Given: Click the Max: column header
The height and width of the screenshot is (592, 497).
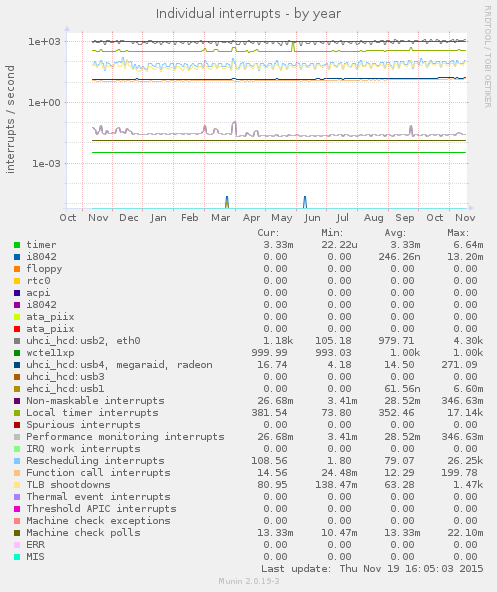Looking at the screenshot, I should (x=458, y=233).
